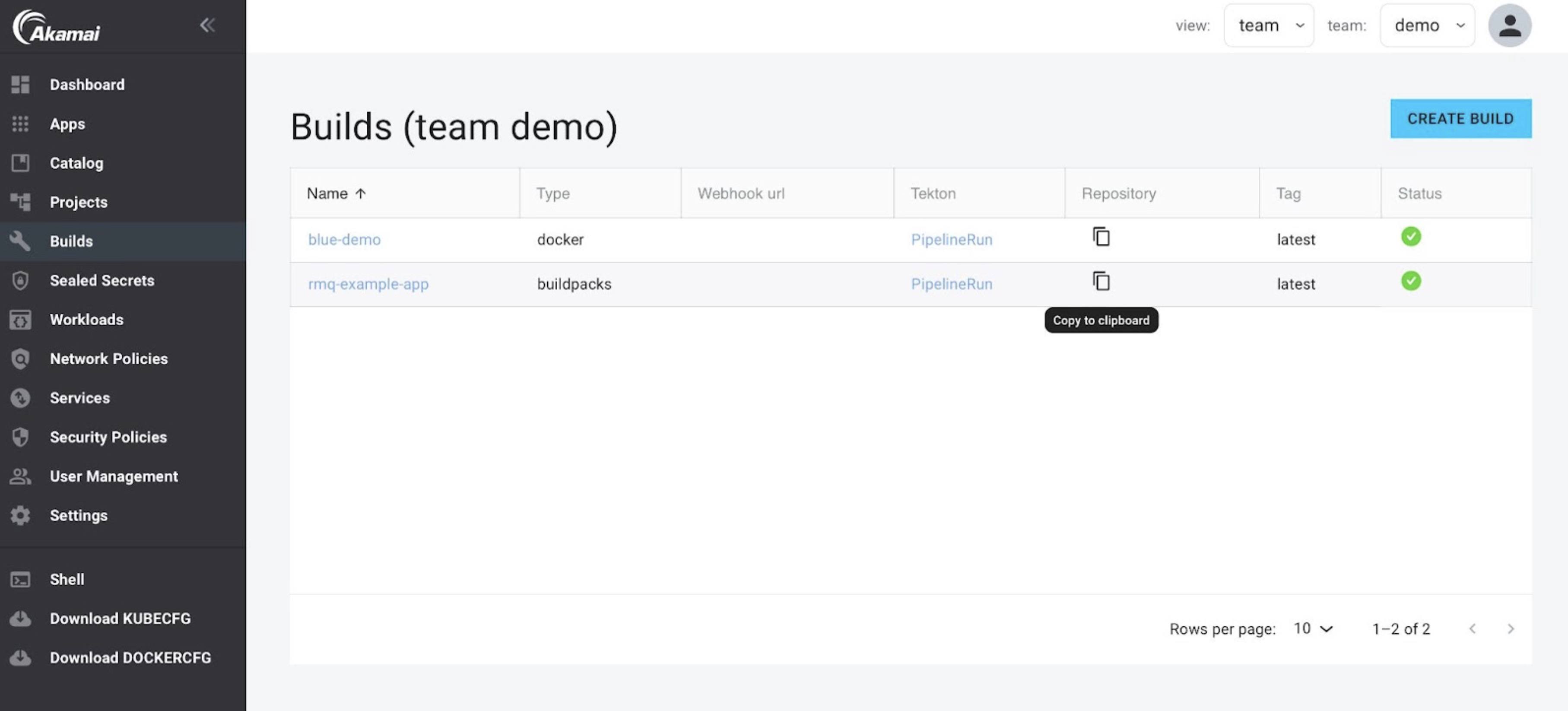Copy blue-demo repository to clipboard
This screenshot has width=1568, height=711.
pos(1101,236)
